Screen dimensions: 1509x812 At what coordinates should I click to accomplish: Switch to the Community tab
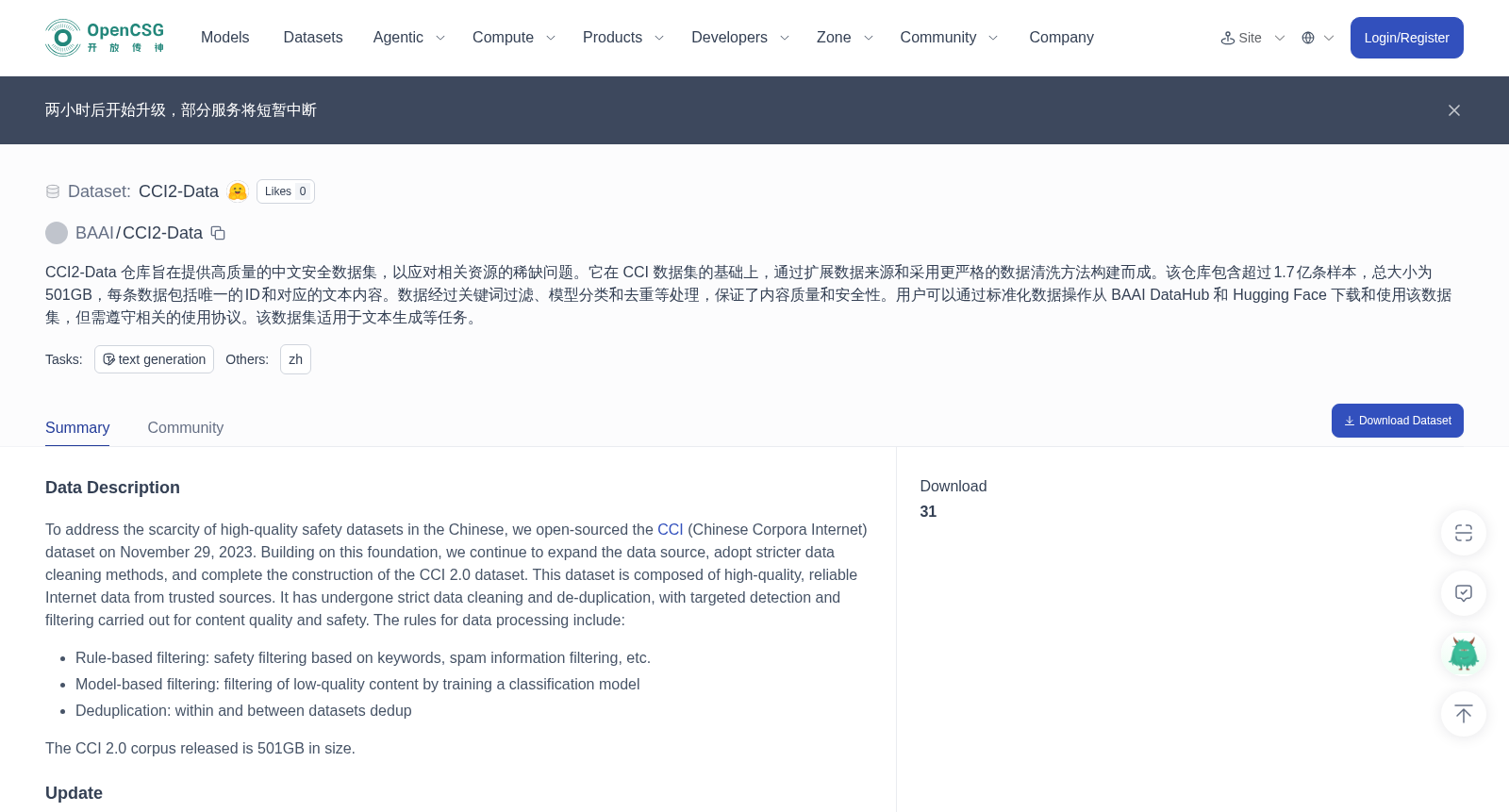tap(186, 427)
